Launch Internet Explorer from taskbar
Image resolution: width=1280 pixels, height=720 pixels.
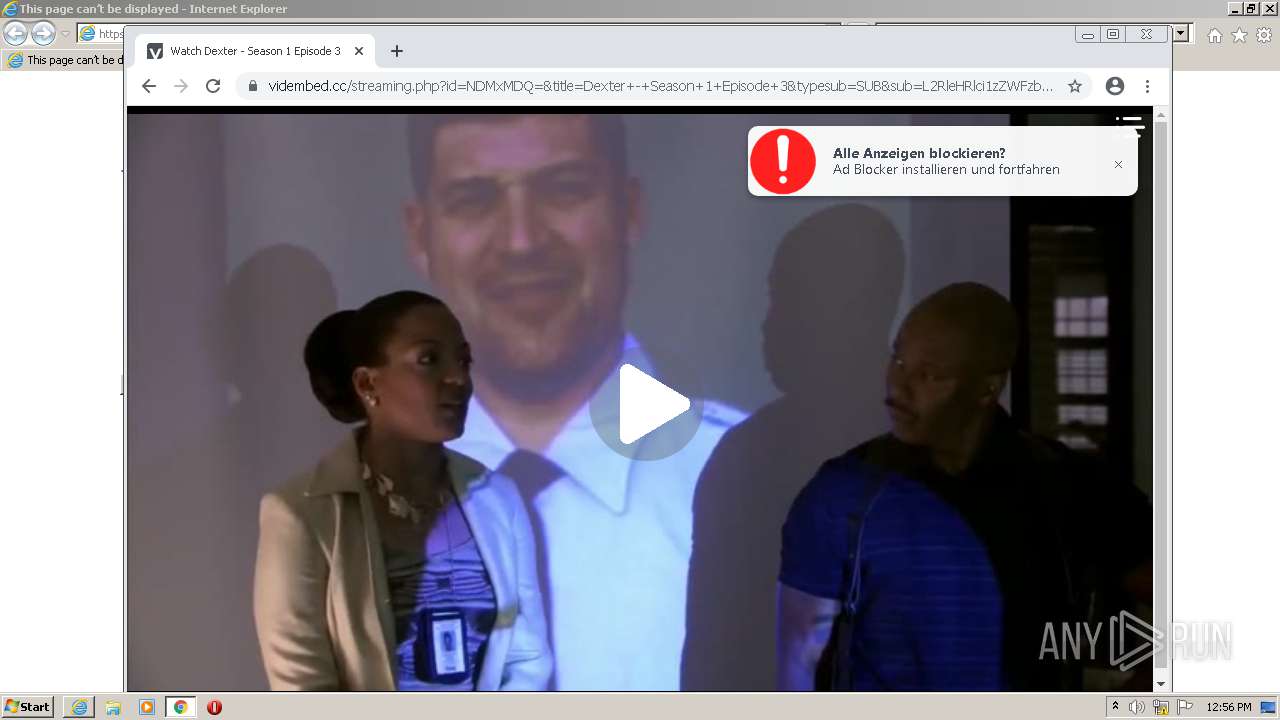(79, 707)
